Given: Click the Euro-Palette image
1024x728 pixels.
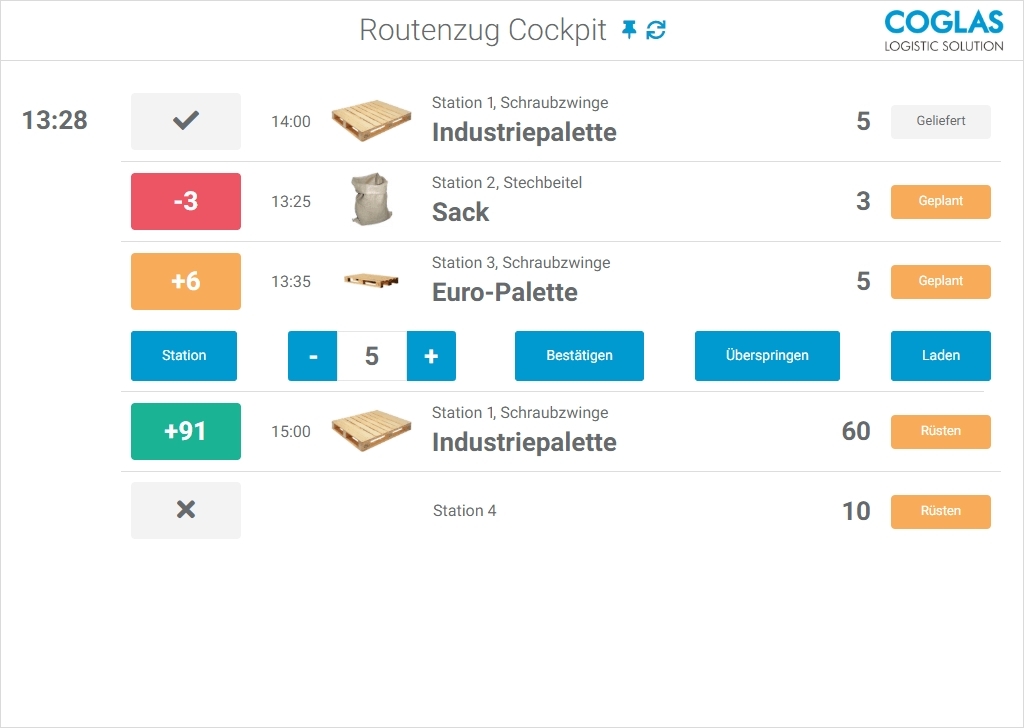Looking at the screenshot, I should pos(371,281).
